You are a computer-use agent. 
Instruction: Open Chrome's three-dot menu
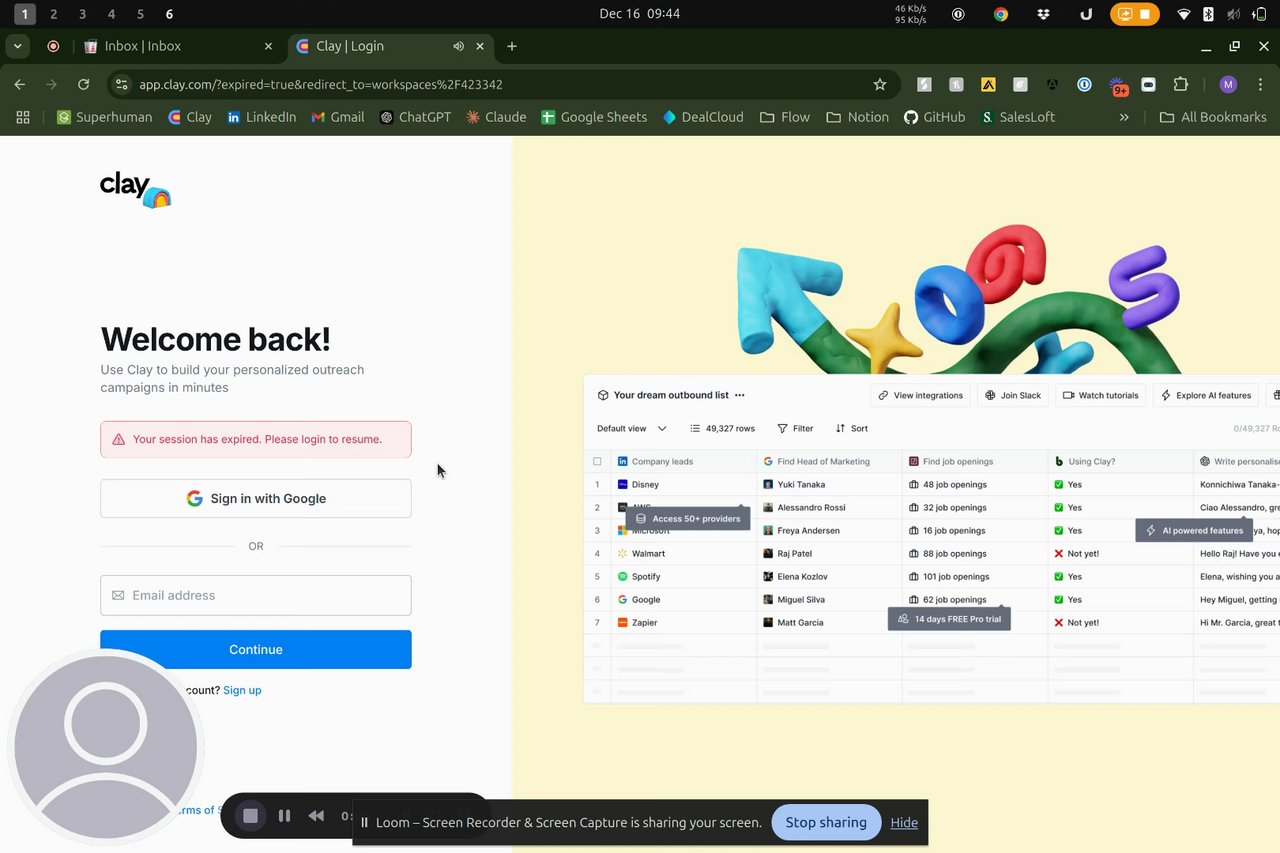1260,85
